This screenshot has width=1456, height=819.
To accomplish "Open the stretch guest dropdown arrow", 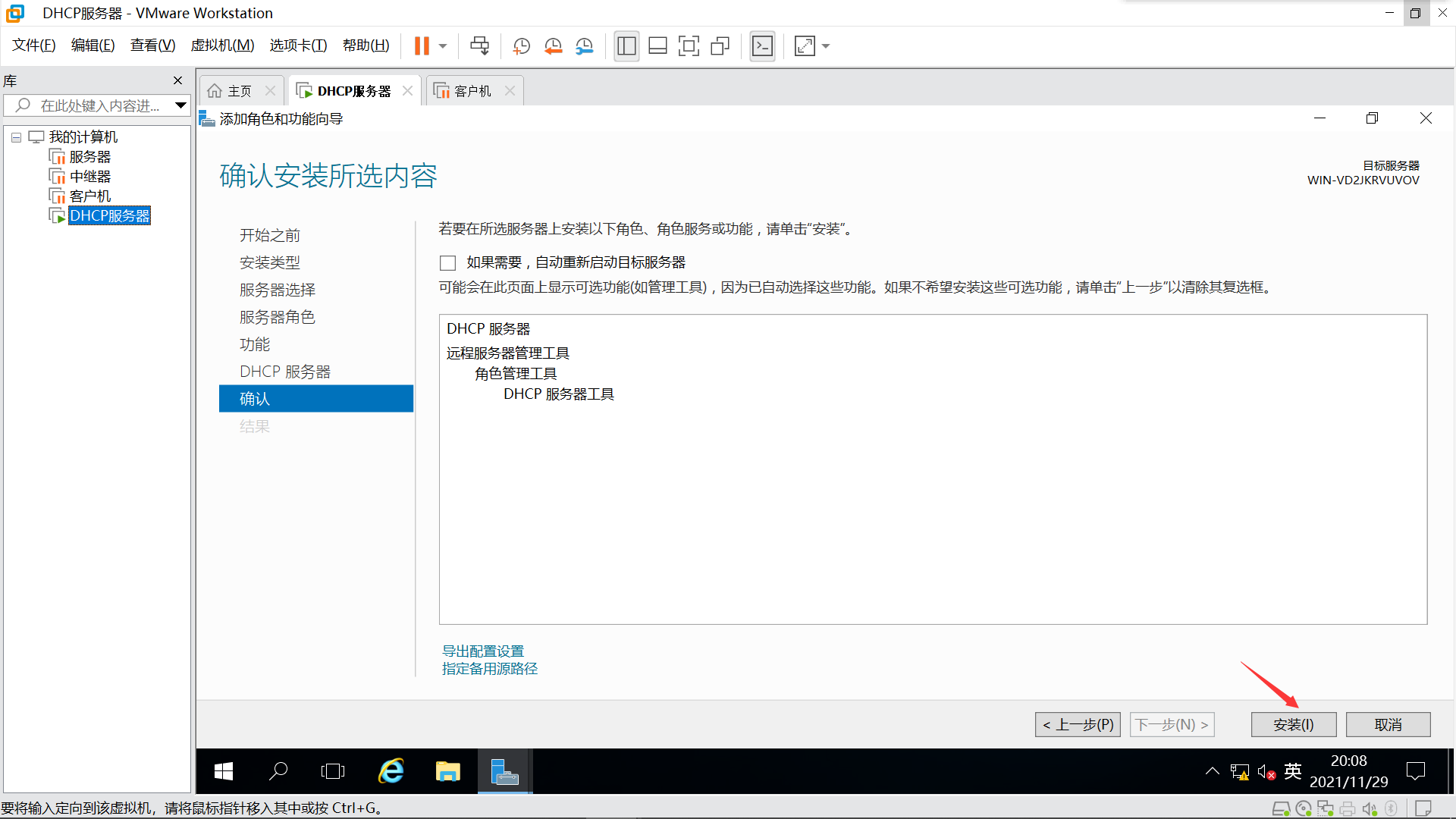I will click(x=826, y=46).
